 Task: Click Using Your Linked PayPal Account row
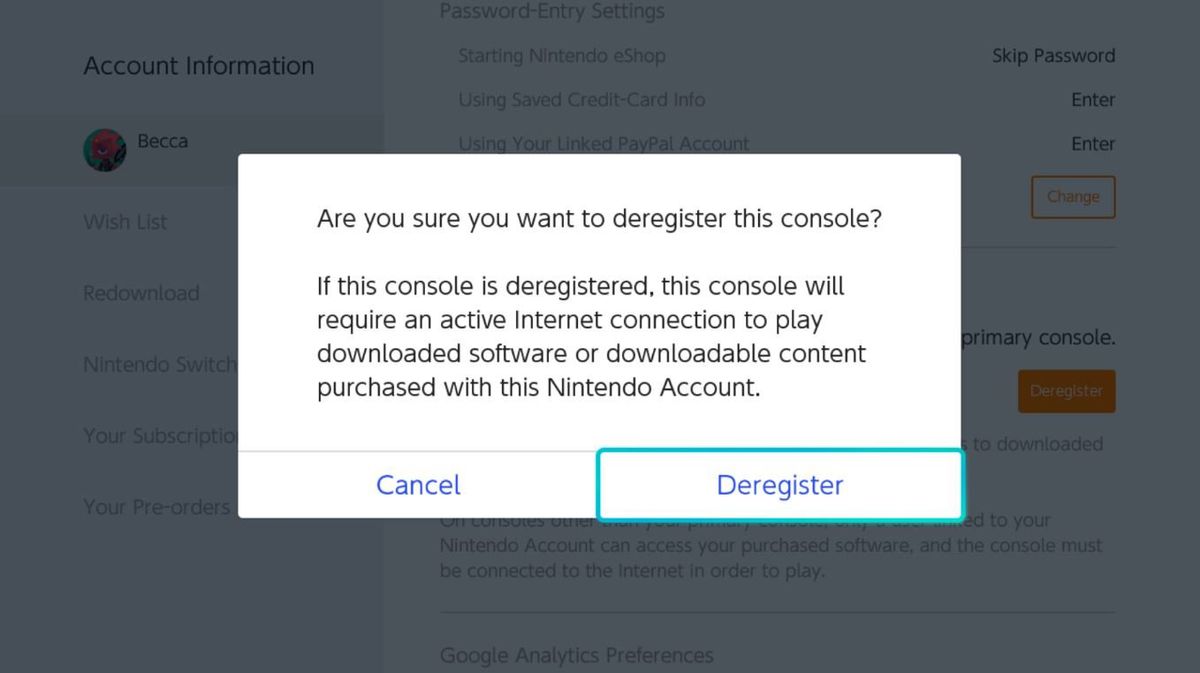point(603,144)
